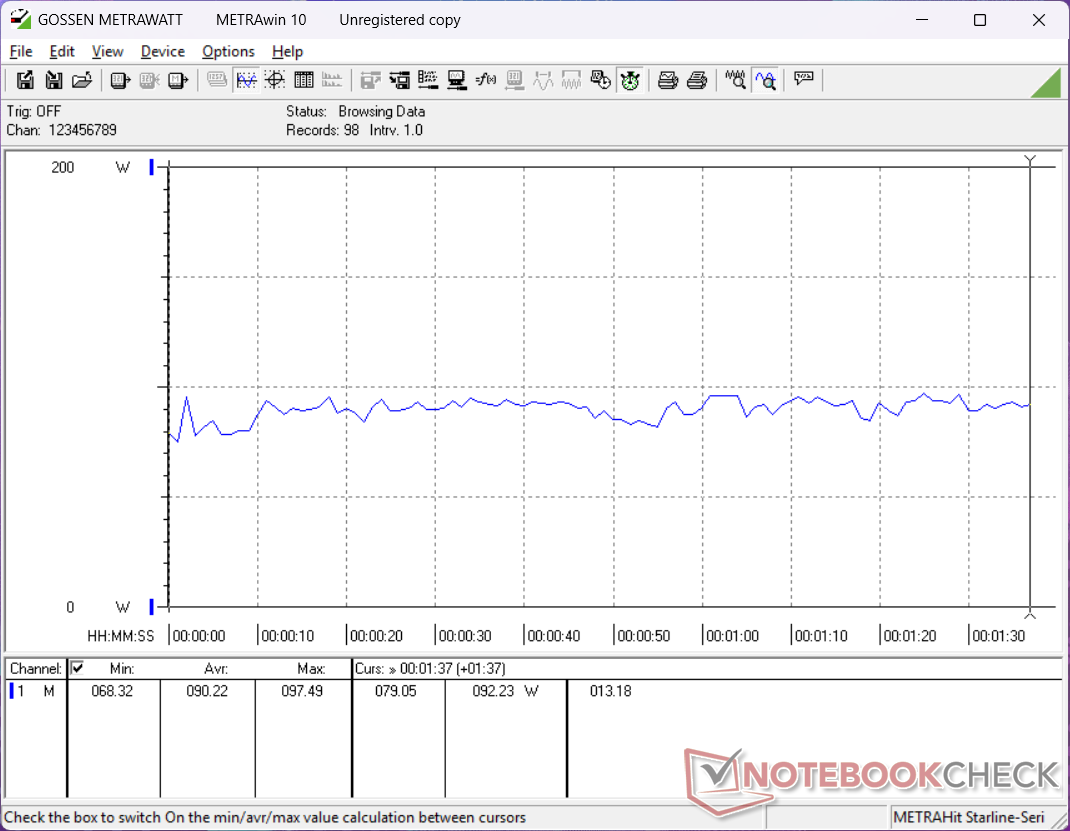Switch to the data table view

pyautogui.click(x=303, y=81)
